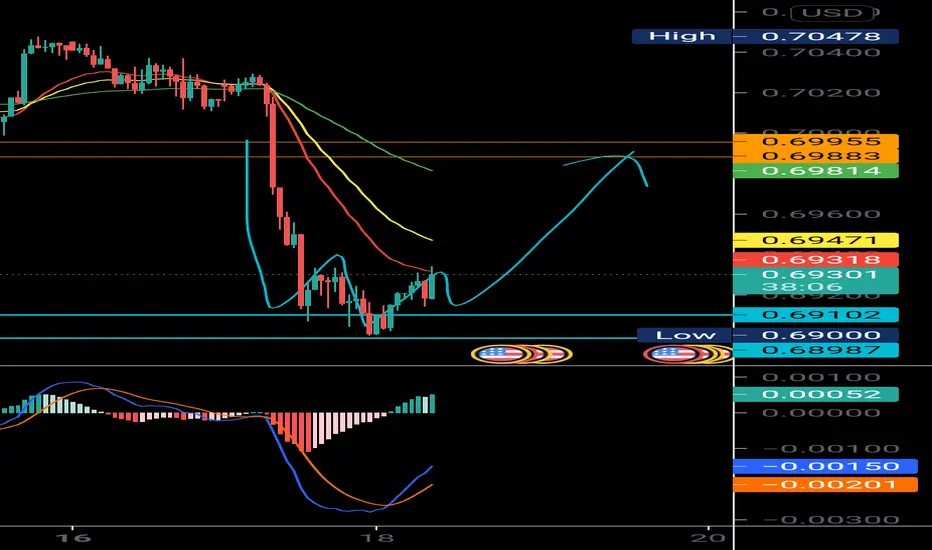Click the Low label tag on chart

coord(685,335)
